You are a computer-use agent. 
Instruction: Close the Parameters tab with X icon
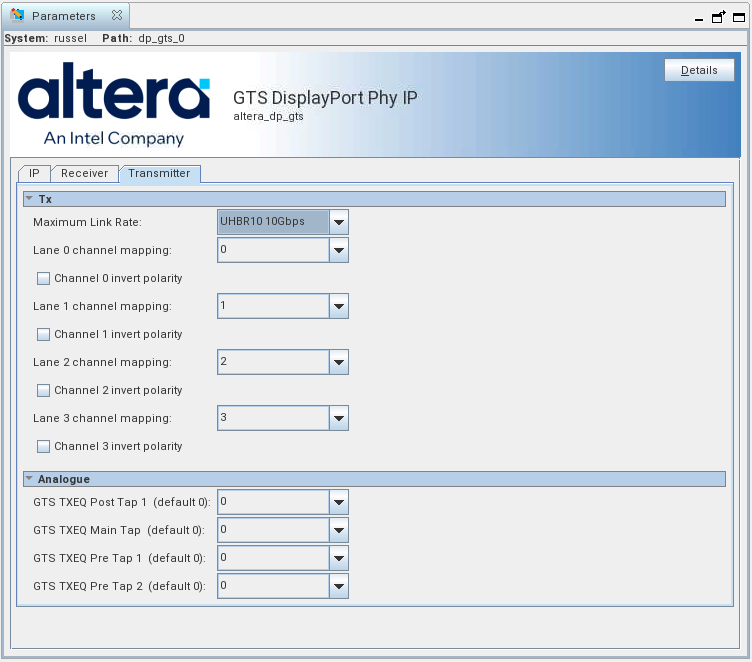117,15
